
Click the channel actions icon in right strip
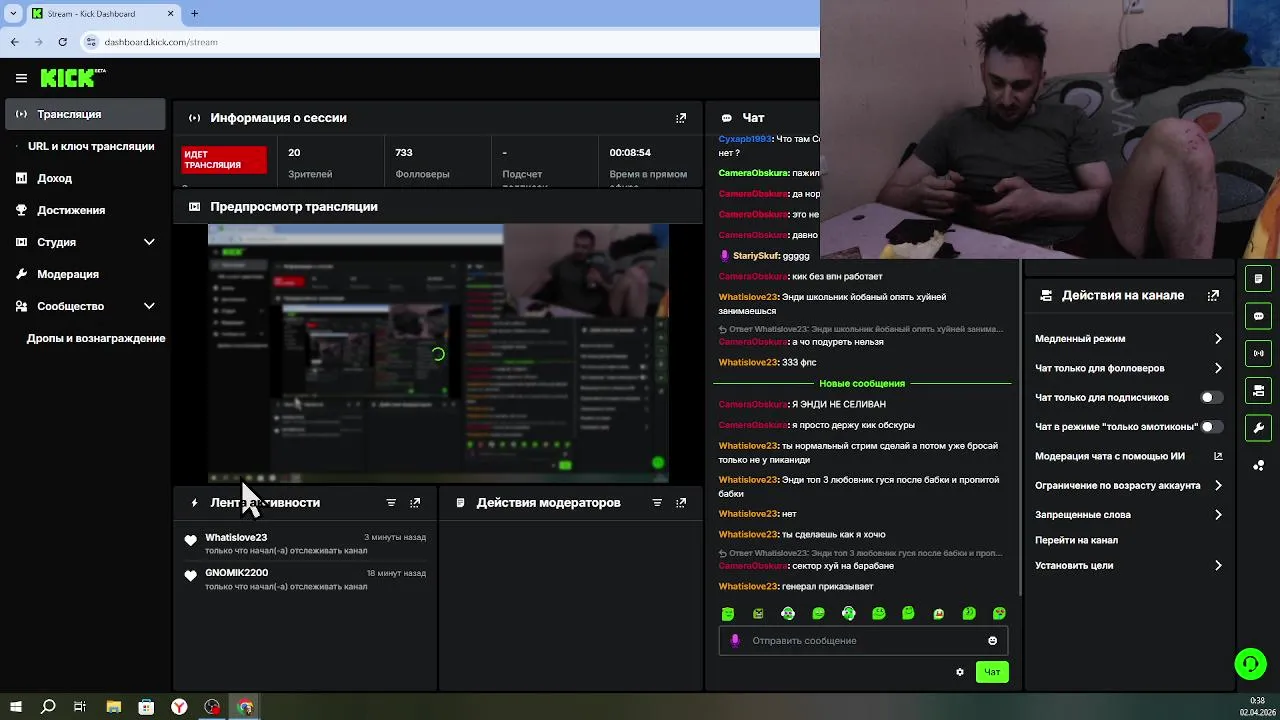[x=1258, y=390]
